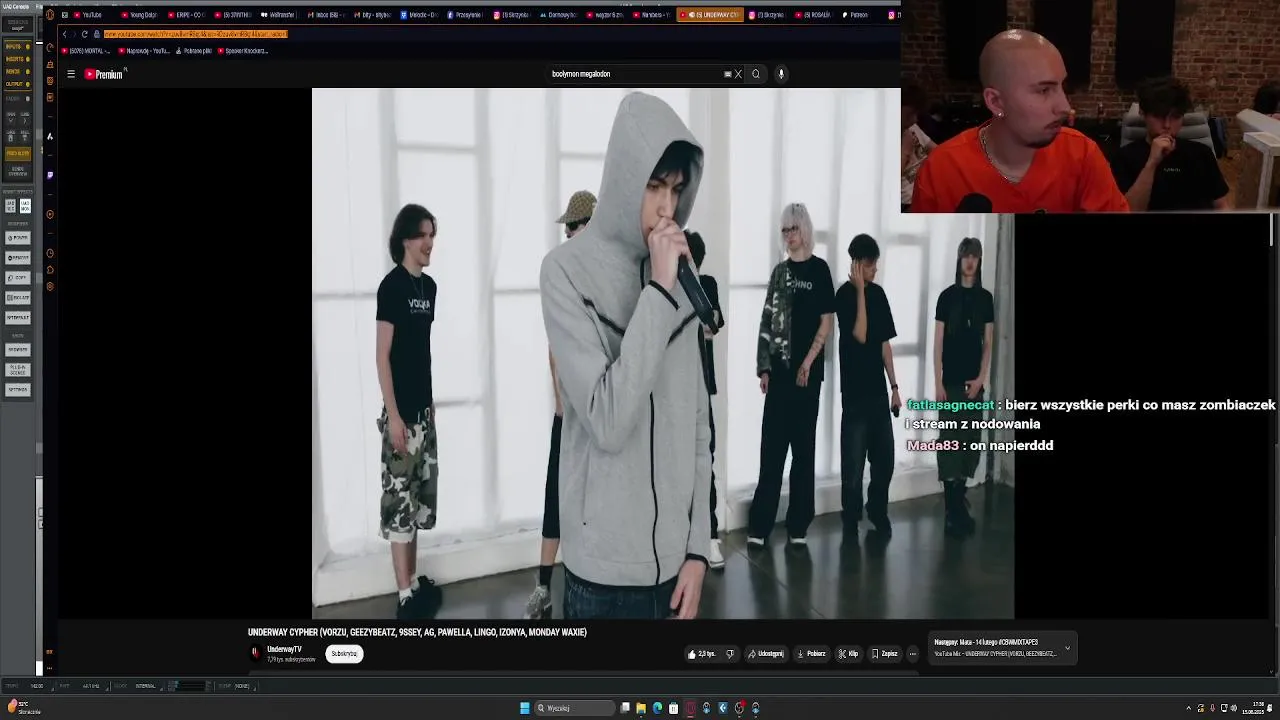Switch to the 'Wellmaster' browser tab
The width and height of the screenshot is (1280, 720).
278,15
